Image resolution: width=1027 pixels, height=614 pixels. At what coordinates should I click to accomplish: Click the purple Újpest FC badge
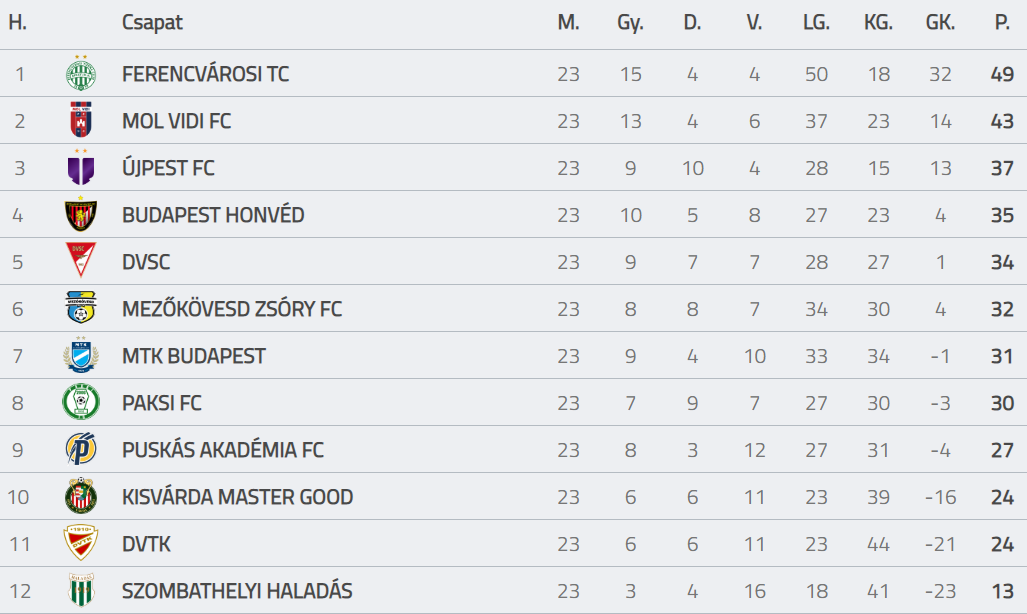tap(81, 167)
